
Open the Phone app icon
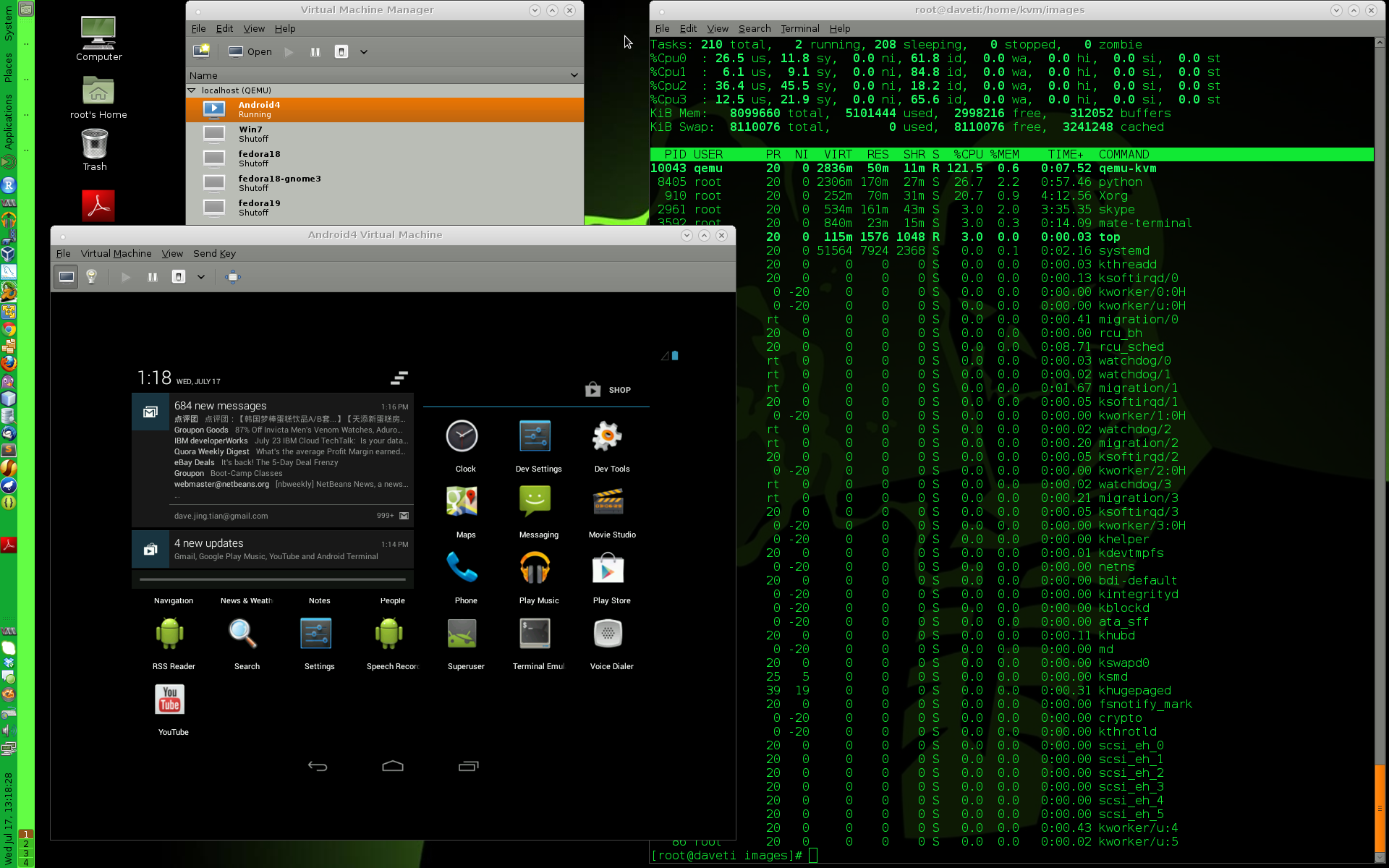462,568
